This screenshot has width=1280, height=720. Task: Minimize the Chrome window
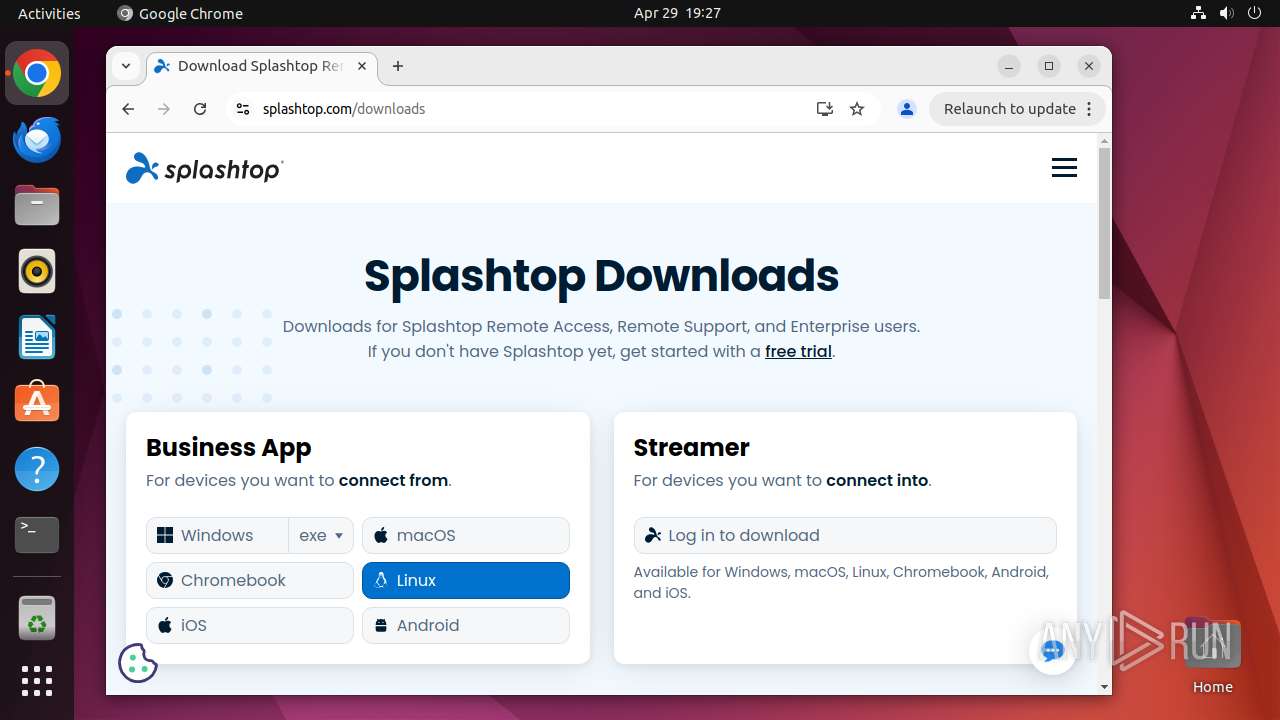(1009, 66)
